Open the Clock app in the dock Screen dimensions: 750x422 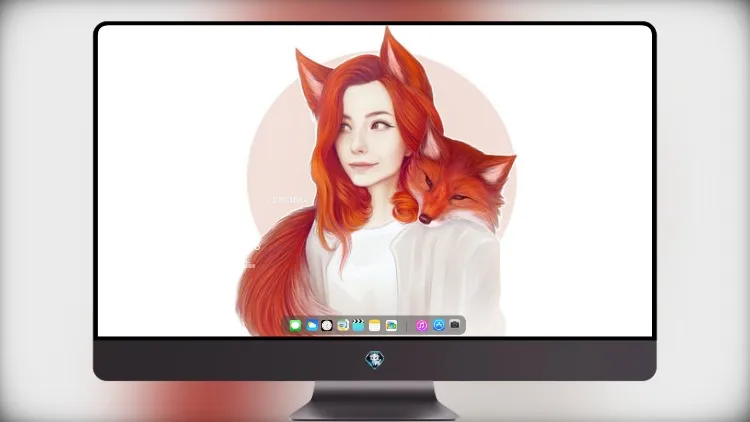click(x=327, y=326)
